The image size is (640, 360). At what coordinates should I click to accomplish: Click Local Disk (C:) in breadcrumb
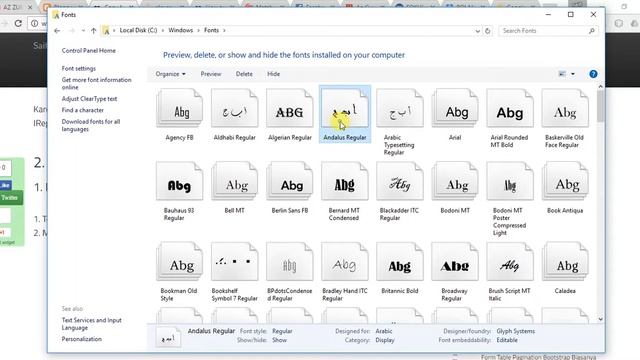pyautogui.click(x=138, y=30)
